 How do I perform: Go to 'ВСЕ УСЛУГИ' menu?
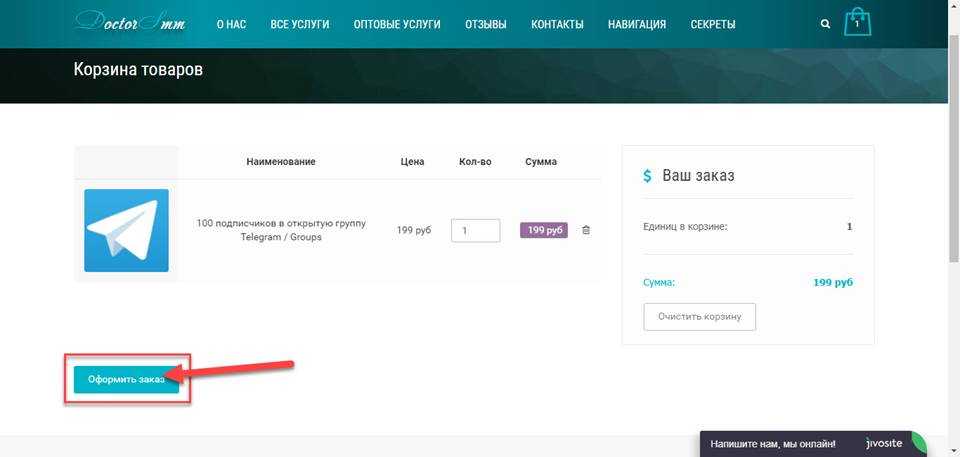[300, 24]
